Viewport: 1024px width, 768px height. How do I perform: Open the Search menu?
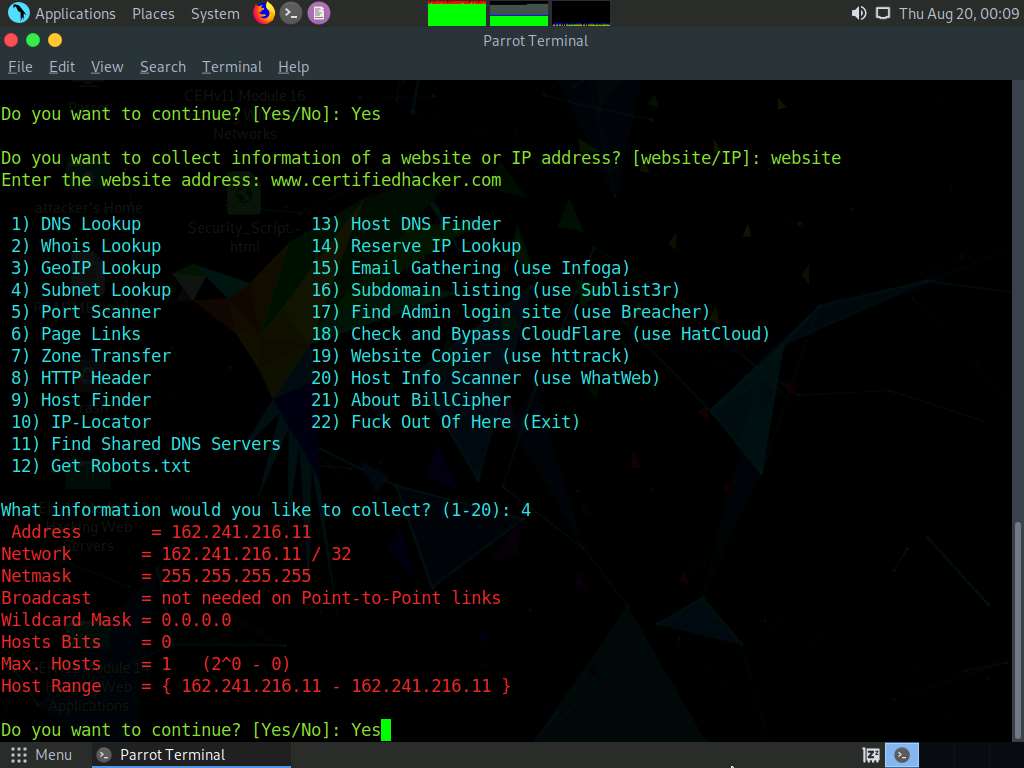click(163, 67)
